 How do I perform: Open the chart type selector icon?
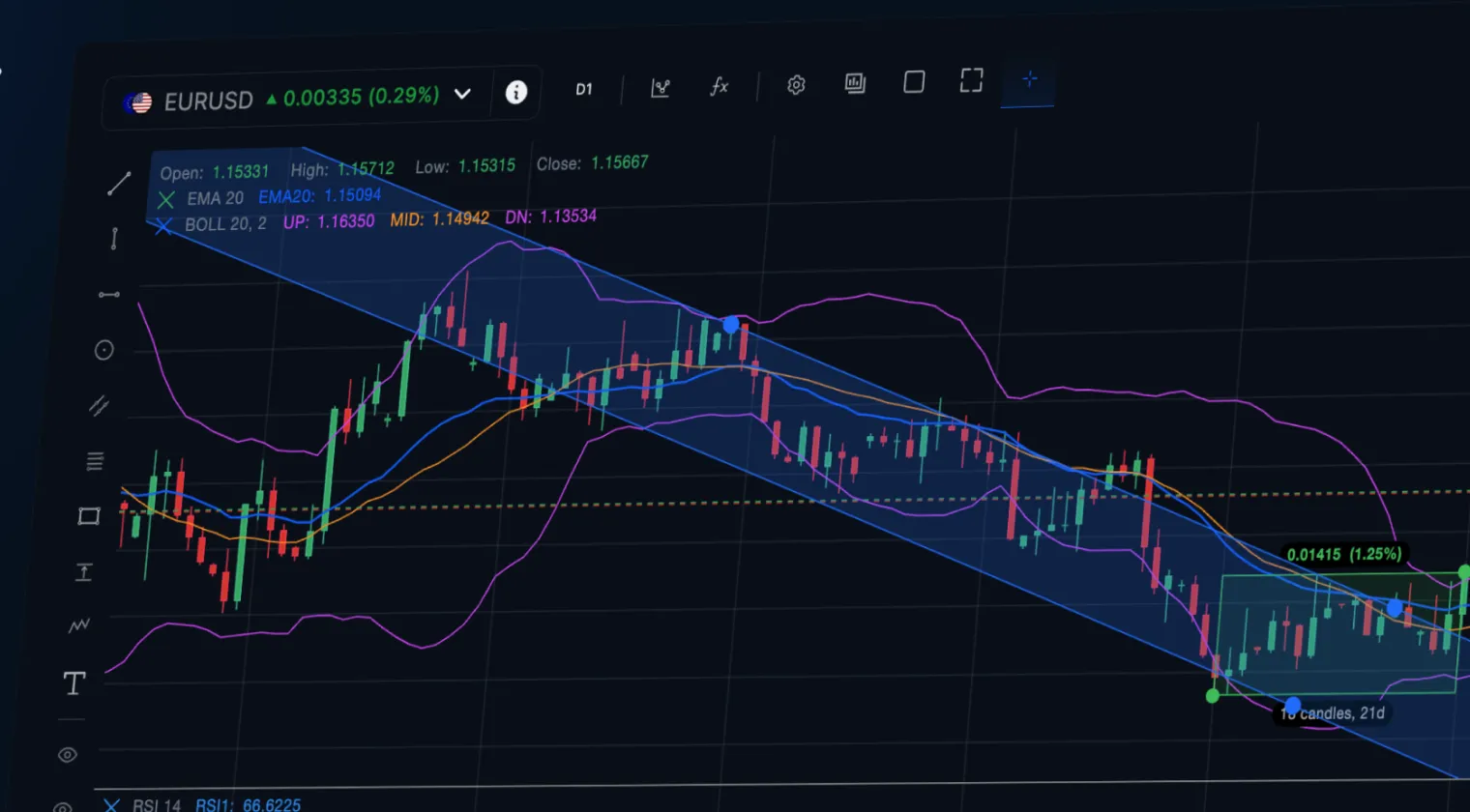(661, 88)
